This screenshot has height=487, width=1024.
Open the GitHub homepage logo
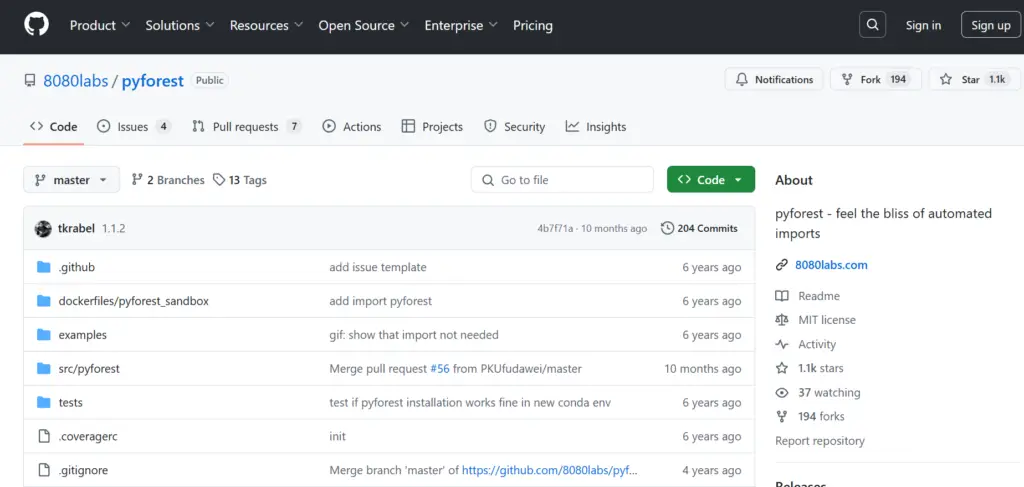[37, 25]
